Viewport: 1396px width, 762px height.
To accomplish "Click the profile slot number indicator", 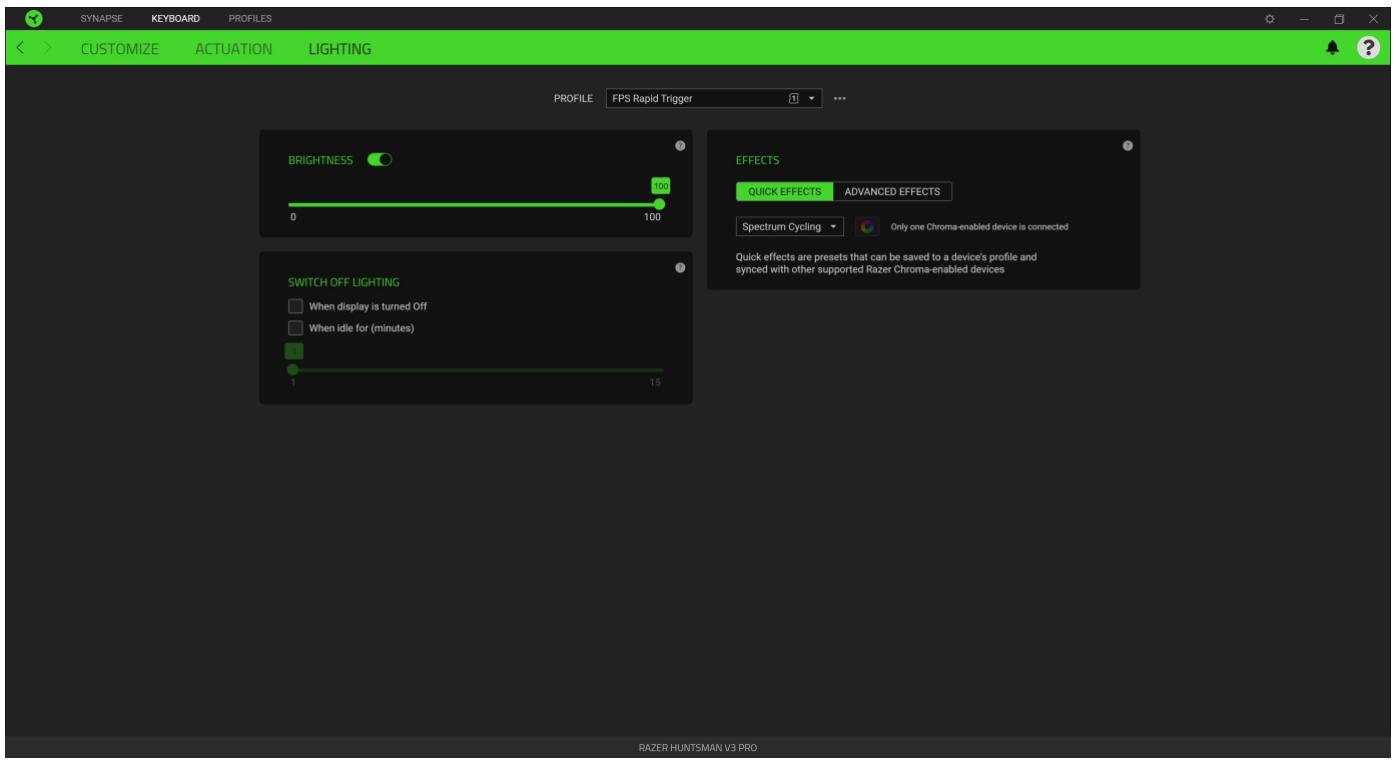I will pos(794,99).
